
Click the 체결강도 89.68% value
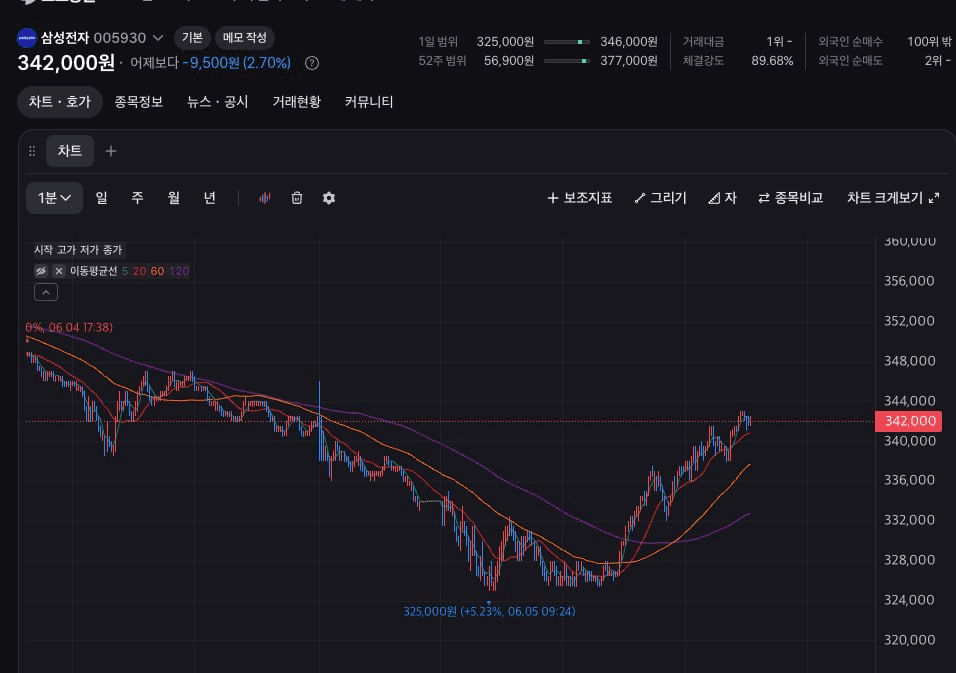tap(772, 61)
